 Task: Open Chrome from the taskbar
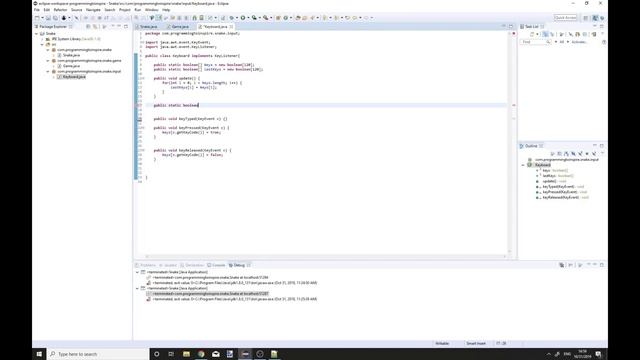[201, 354]
